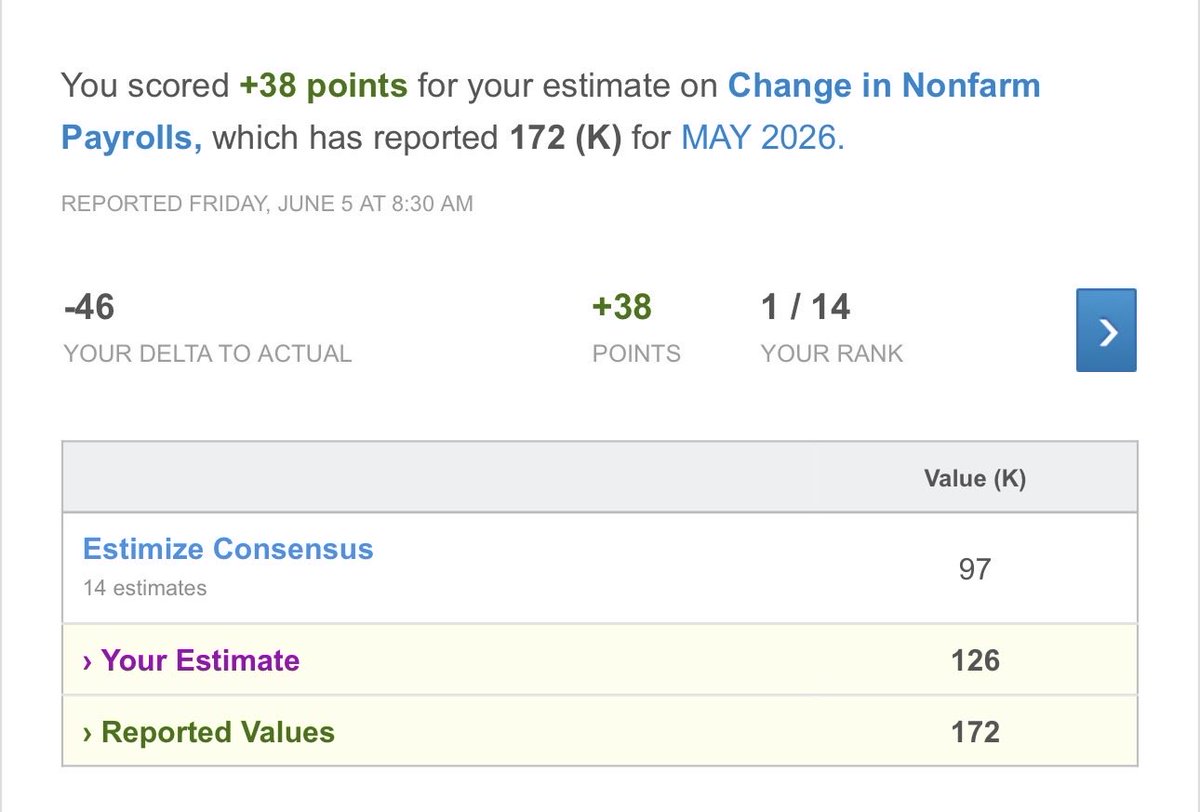Click the YOUR DELTA TO ACTUAL label
This screenshot has height=812, width=1200.
[x=207, y=353]
